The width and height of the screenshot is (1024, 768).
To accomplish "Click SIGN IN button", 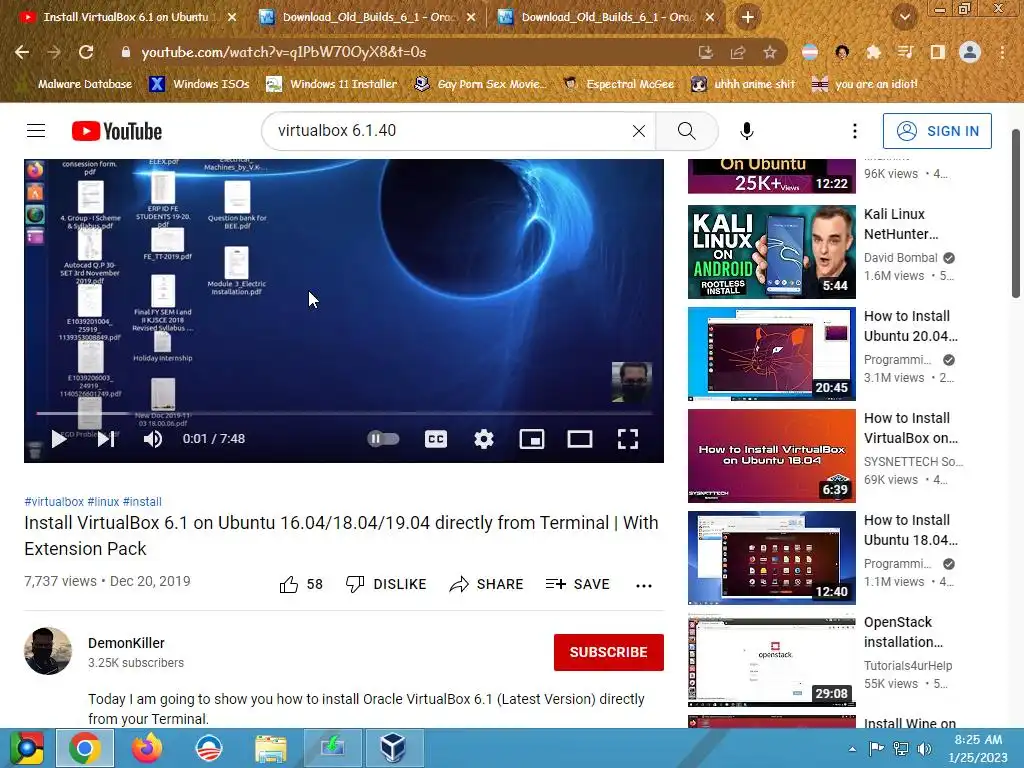I will point(937,131).
